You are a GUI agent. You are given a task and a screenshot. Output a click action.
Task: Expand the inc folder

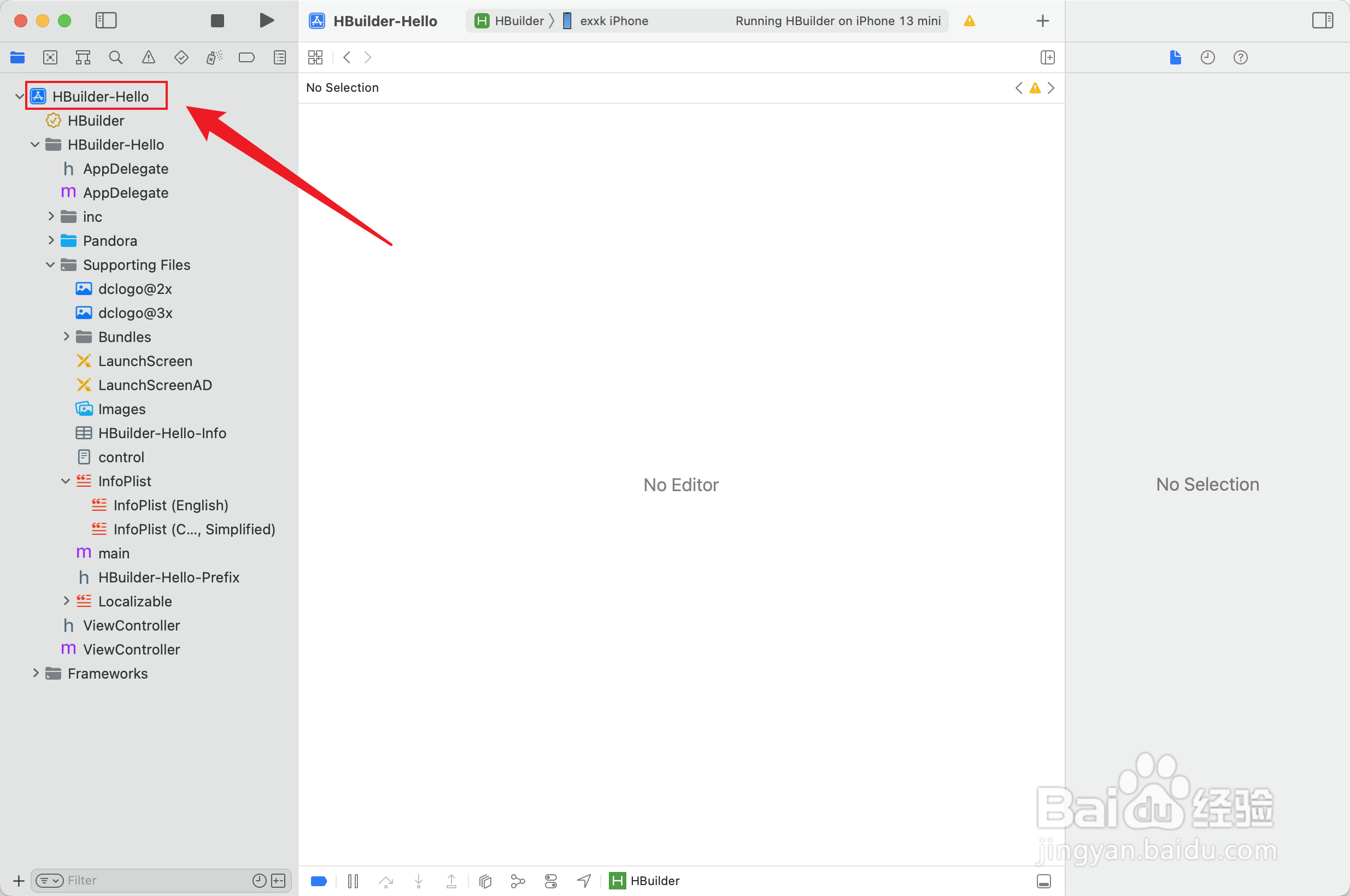(51, 216)
